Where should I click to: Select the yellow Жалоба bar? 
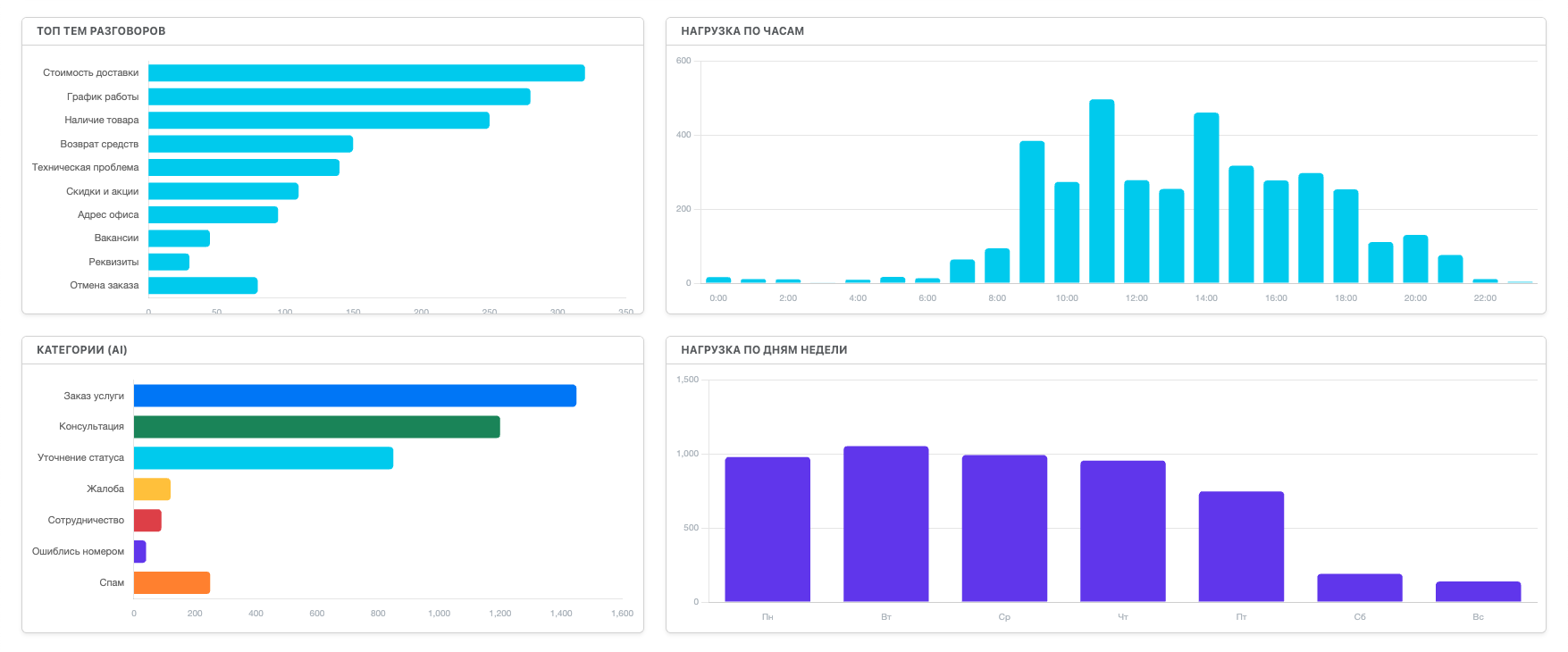coord(152,489)
